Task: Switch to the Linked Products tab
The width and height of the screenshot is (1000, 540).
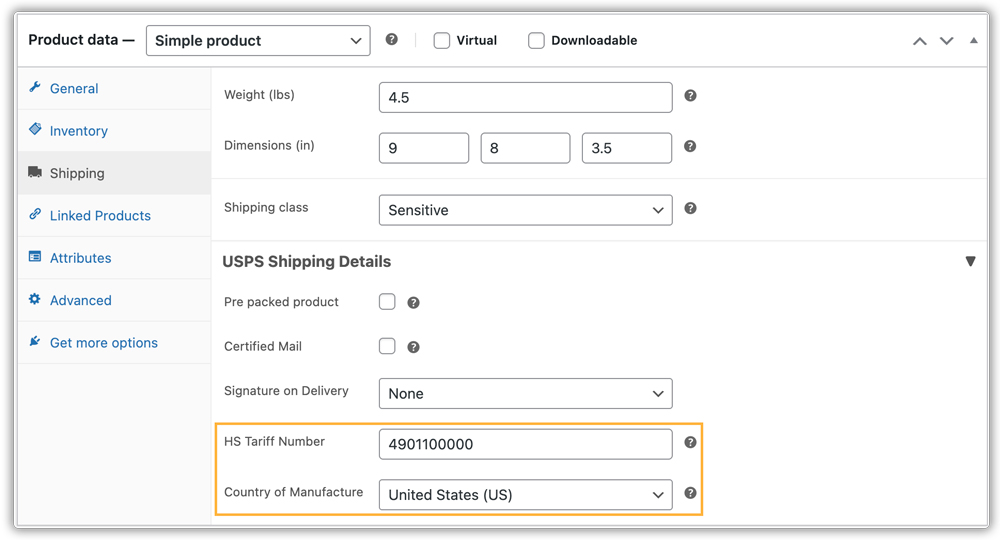Action: tap(114, 215)
